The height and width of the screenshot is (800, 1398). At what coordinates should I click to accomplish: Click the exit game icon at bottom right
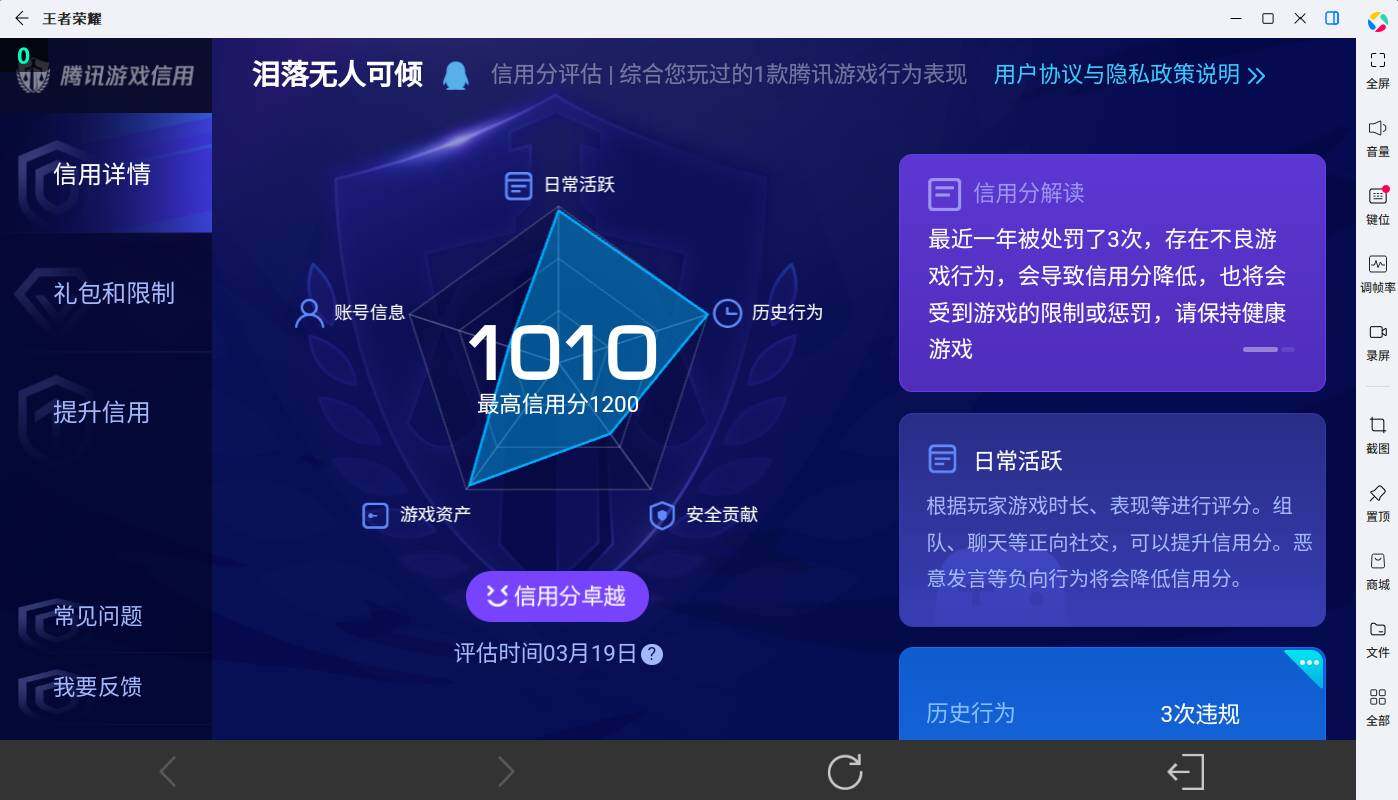tap(1185, 771)
